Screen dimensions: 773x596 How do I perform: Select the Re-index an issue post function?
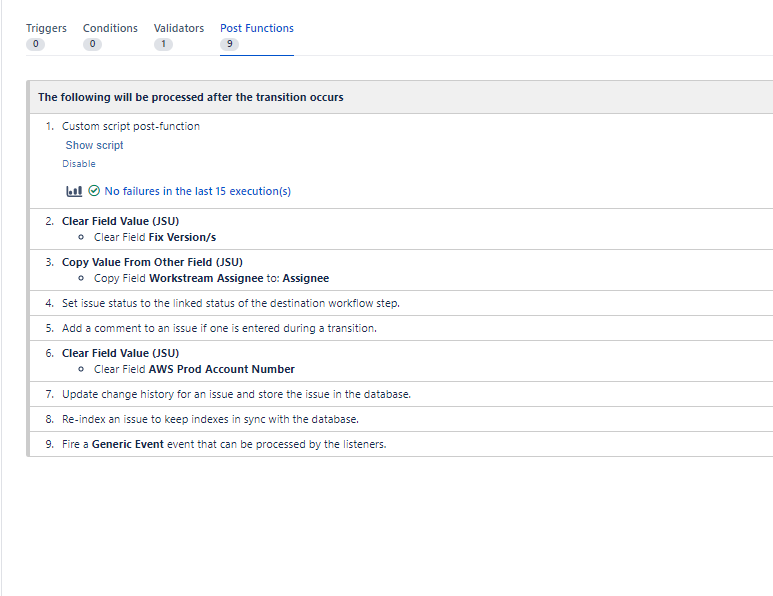click(x=210, y=419)
